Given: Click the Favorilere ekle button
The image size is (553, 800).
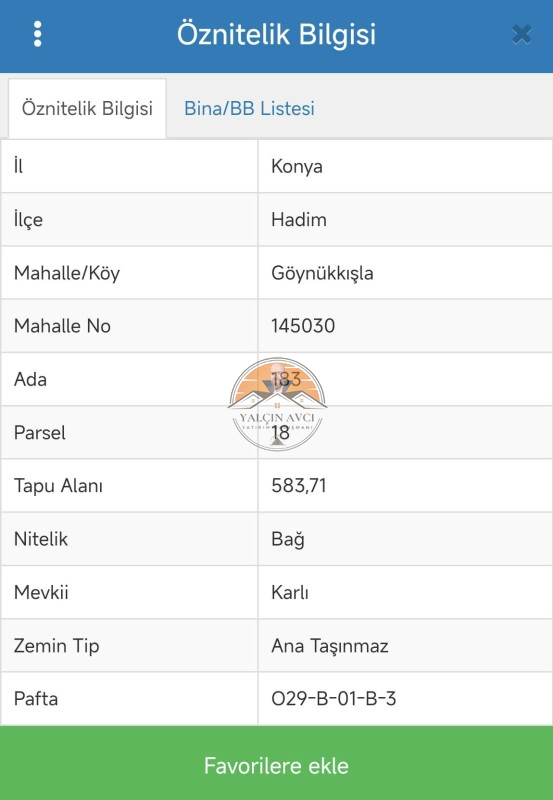Looking at the screenshot, I should (x=276, y=763).
